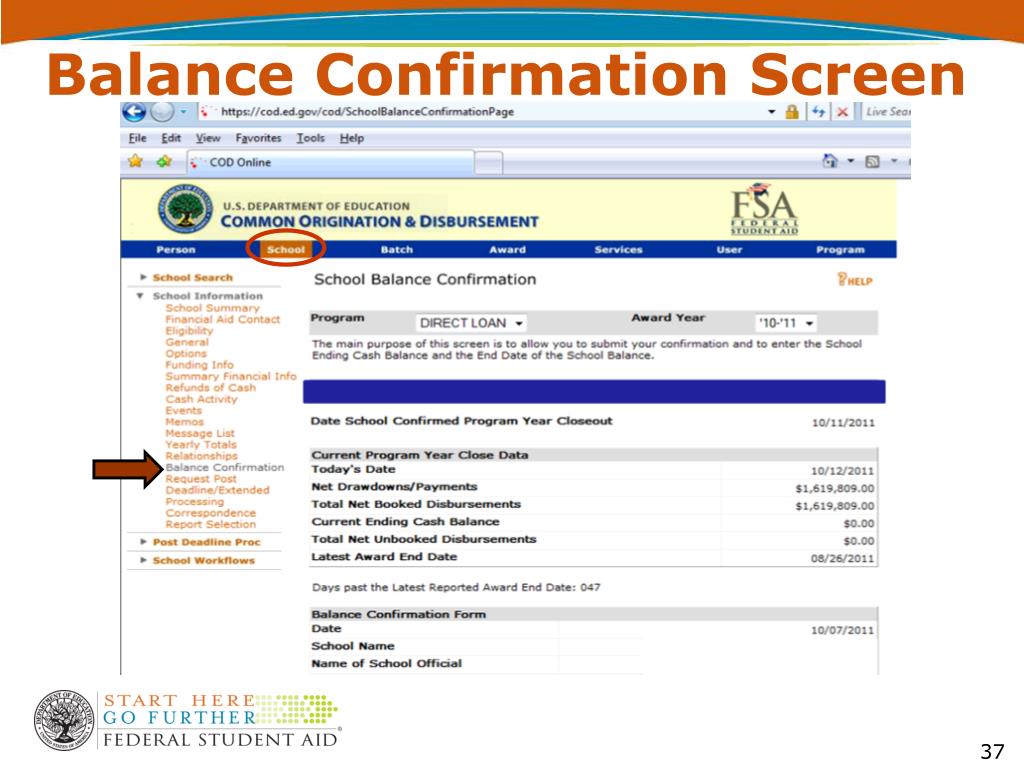Click the Live Search box
The image size is (1024, 768).
pos(887,112)
